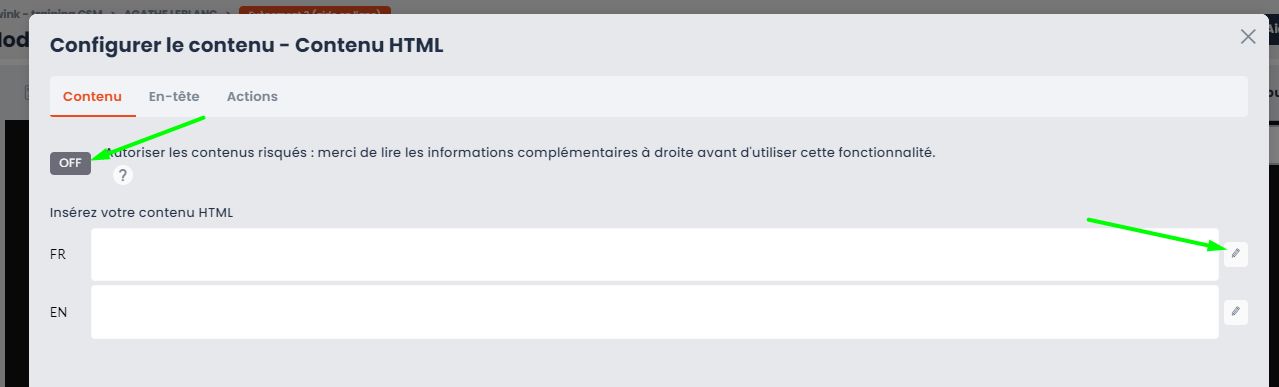The image size is (1279, 387).
Task: Select the red event badge in breadcrumb
Action: pyautogui.click(x=315, y=9)
